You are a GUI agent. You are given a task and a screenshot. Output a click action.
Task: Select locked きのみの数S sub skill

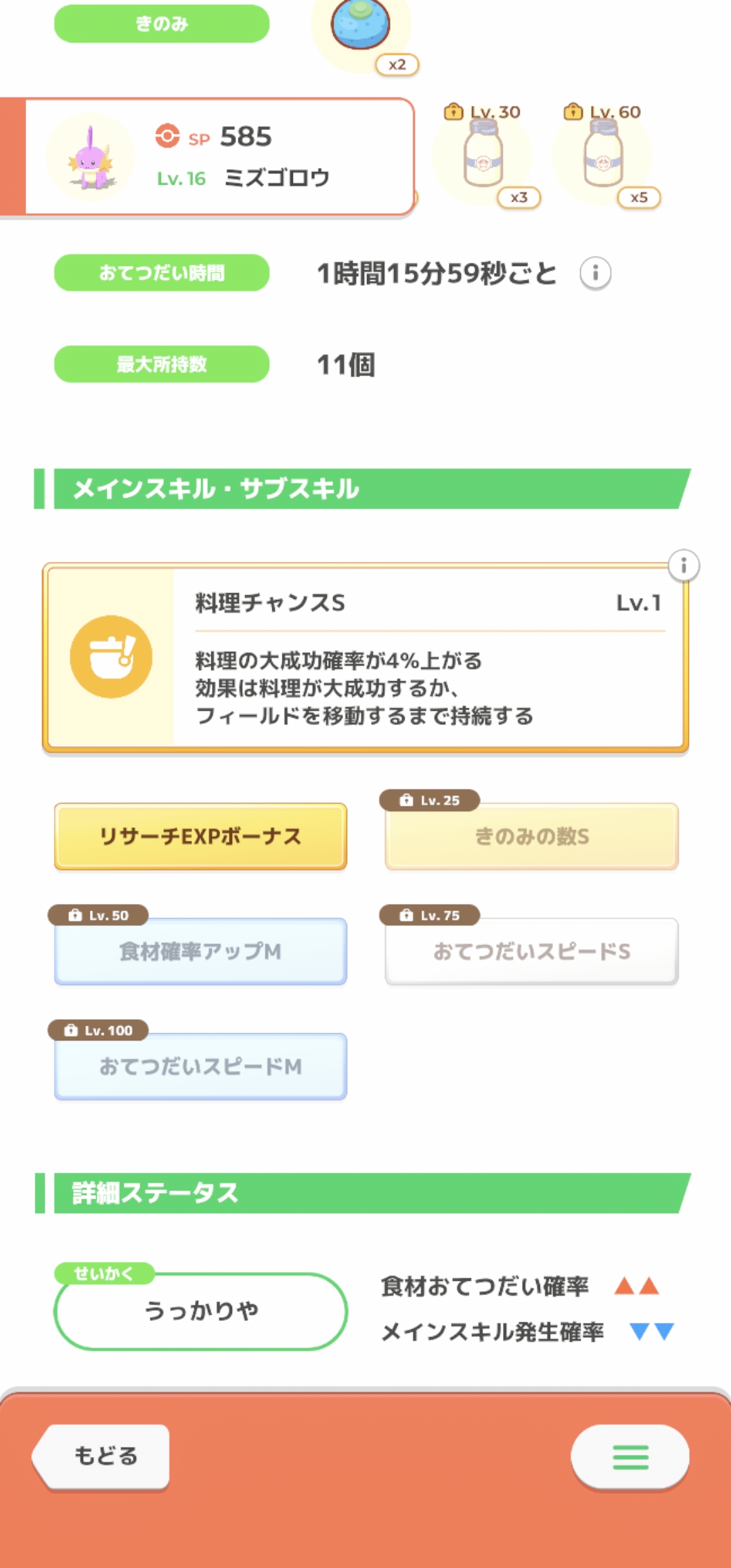tap(532, 837)
